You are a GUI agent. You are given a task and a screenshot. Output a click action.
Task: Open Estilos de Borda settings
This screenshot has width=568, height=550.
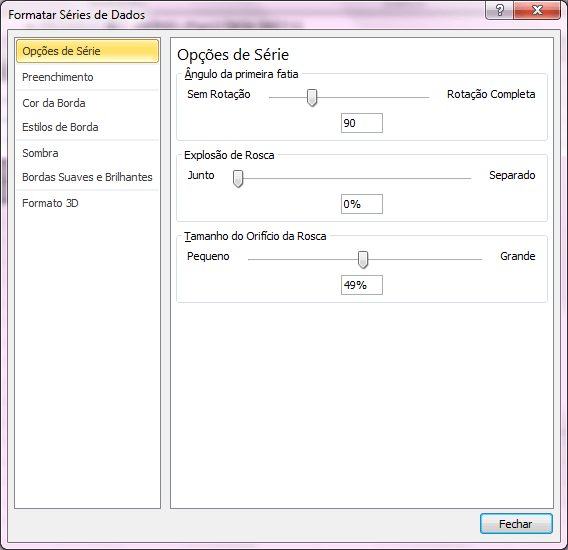[x=87, y=127]
